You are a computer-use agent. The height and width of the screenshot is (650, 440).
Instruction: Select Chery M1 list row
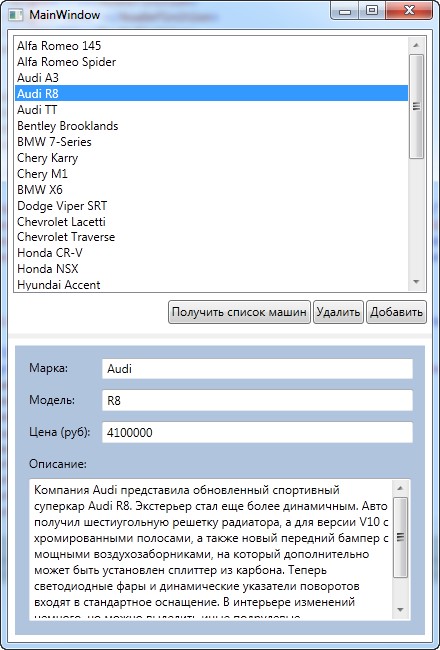coord(211,173)
